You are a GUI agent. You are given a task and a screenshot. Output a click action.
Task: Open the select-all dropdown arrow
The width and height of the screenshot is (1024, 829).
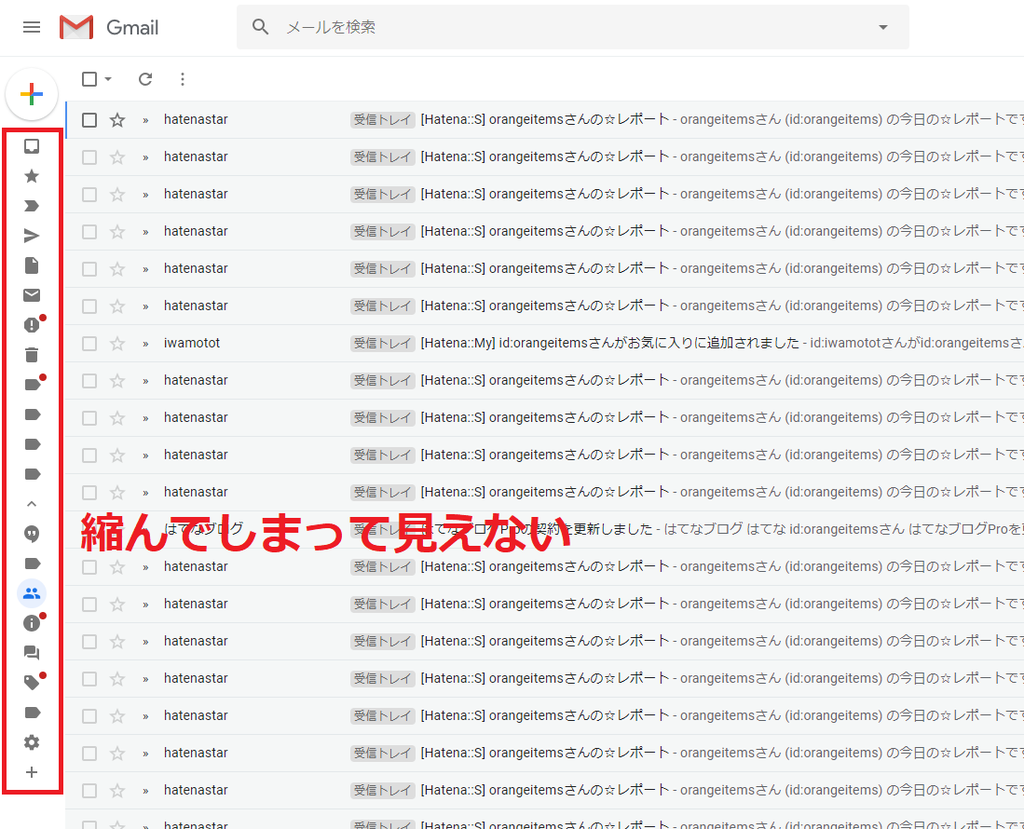[108, 79]
